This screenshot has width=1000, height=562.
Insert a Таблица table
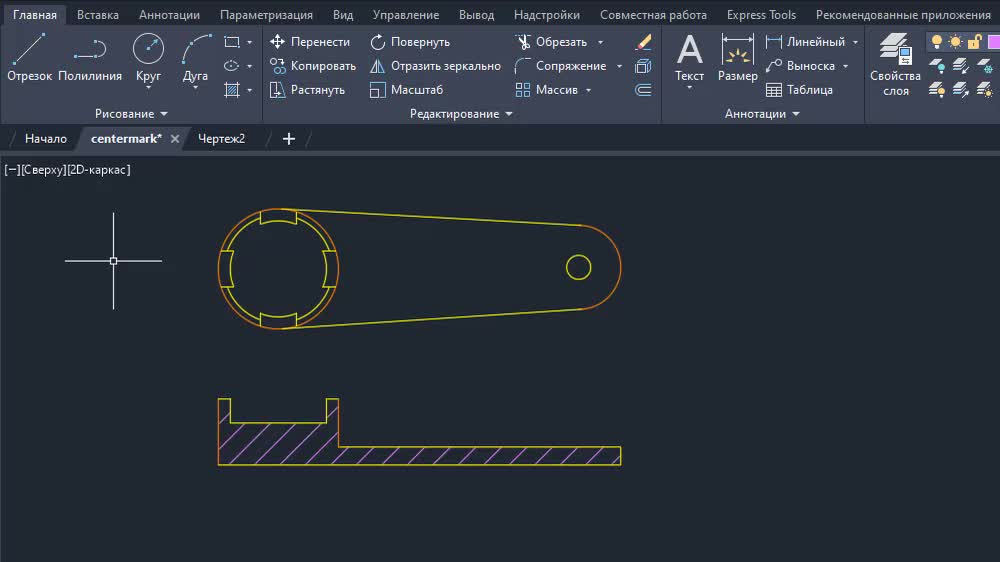(800, 90)
